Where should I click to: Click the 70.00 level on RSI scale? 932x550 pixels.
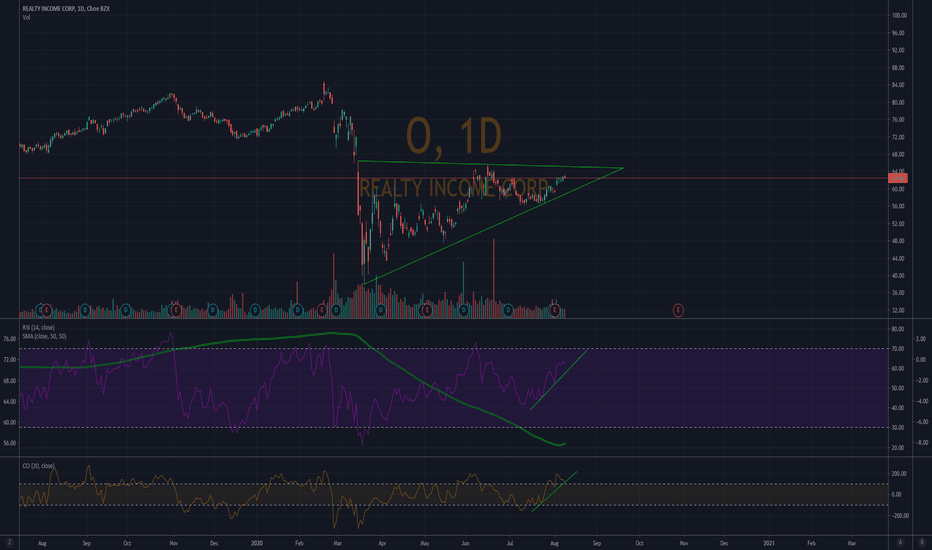(898, 348)
